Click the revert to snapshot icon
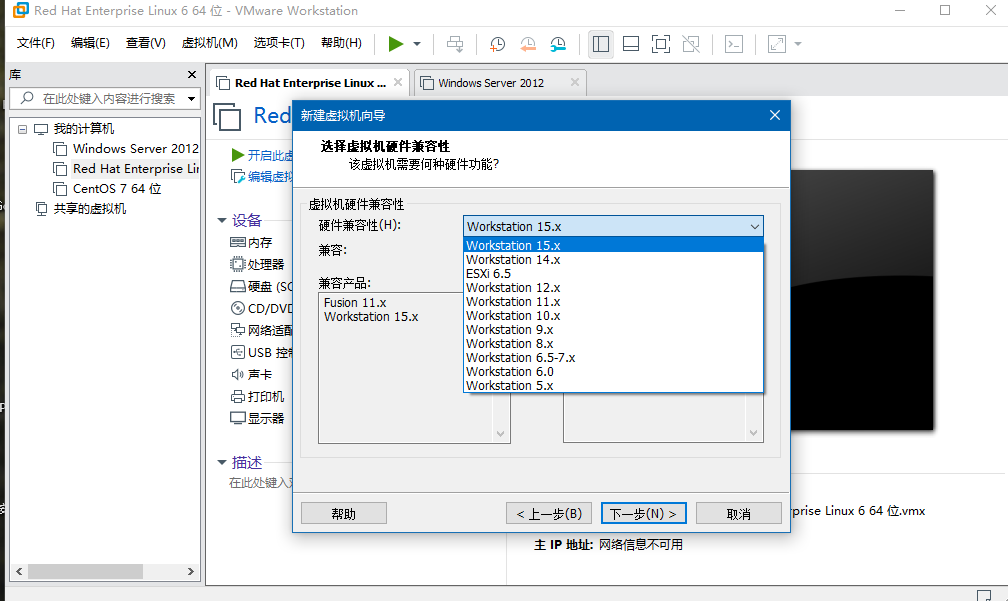Screen dimensions: 1008x601 coord(528,44)
